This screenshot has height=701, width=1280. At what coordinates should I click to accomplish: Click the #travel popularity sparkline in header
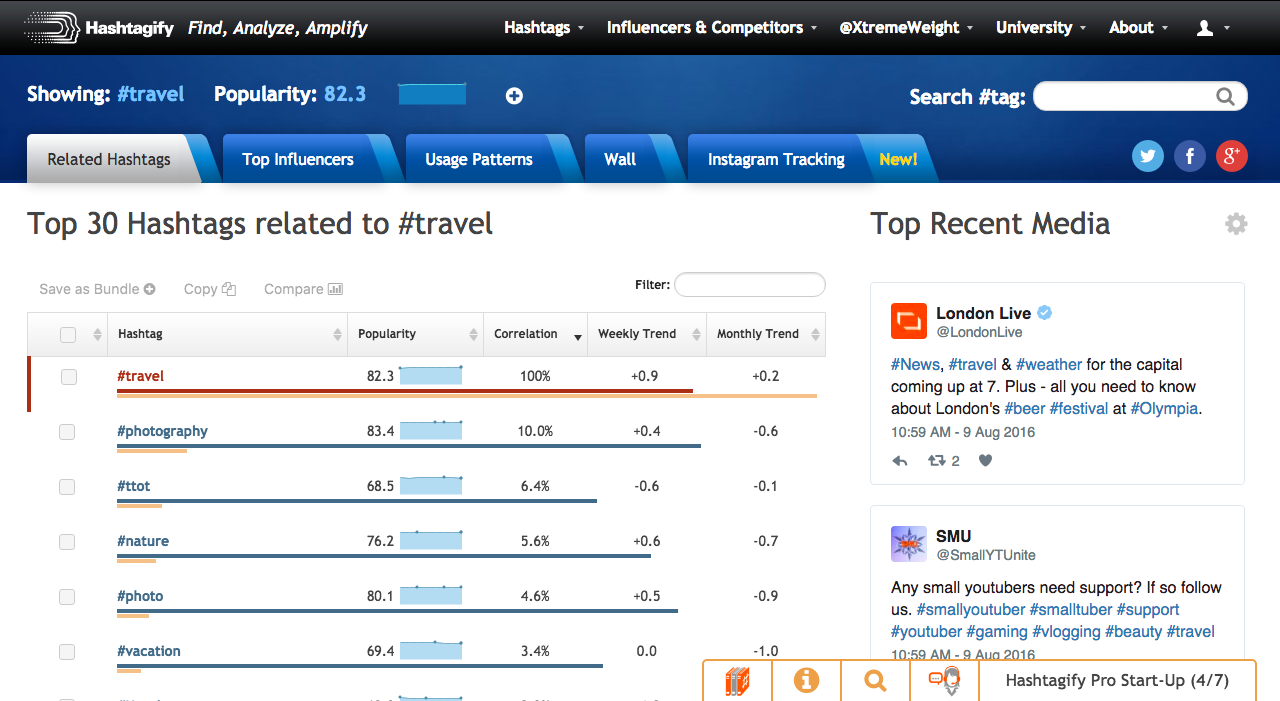tap(432, 94)
